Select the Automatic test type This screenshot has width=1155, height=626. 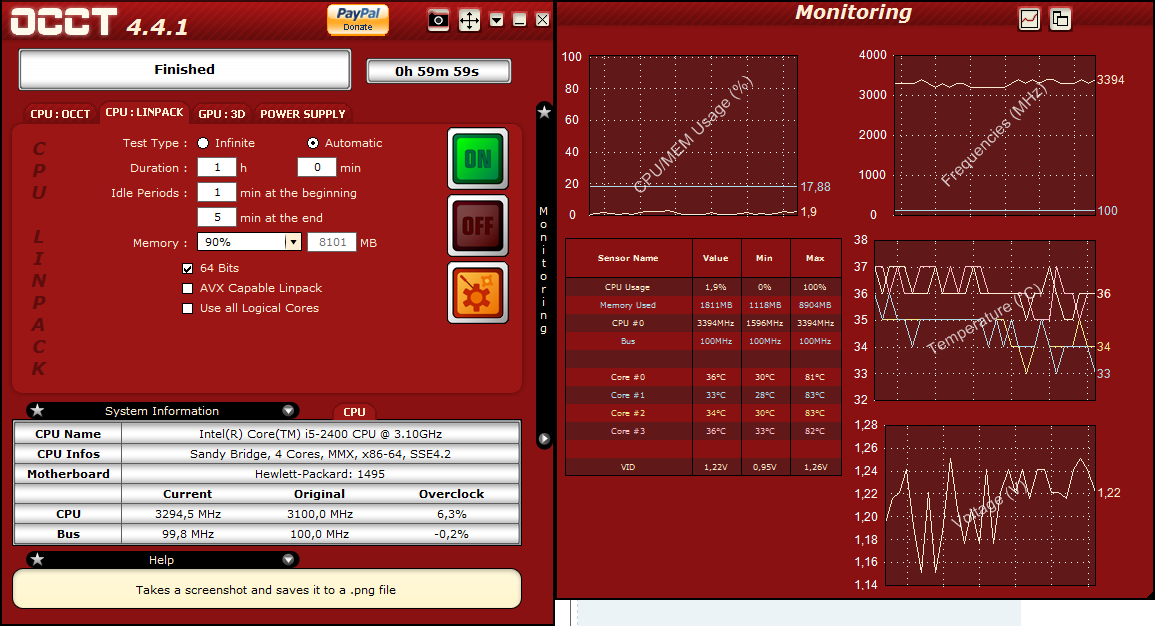click(x=313, y=143)
